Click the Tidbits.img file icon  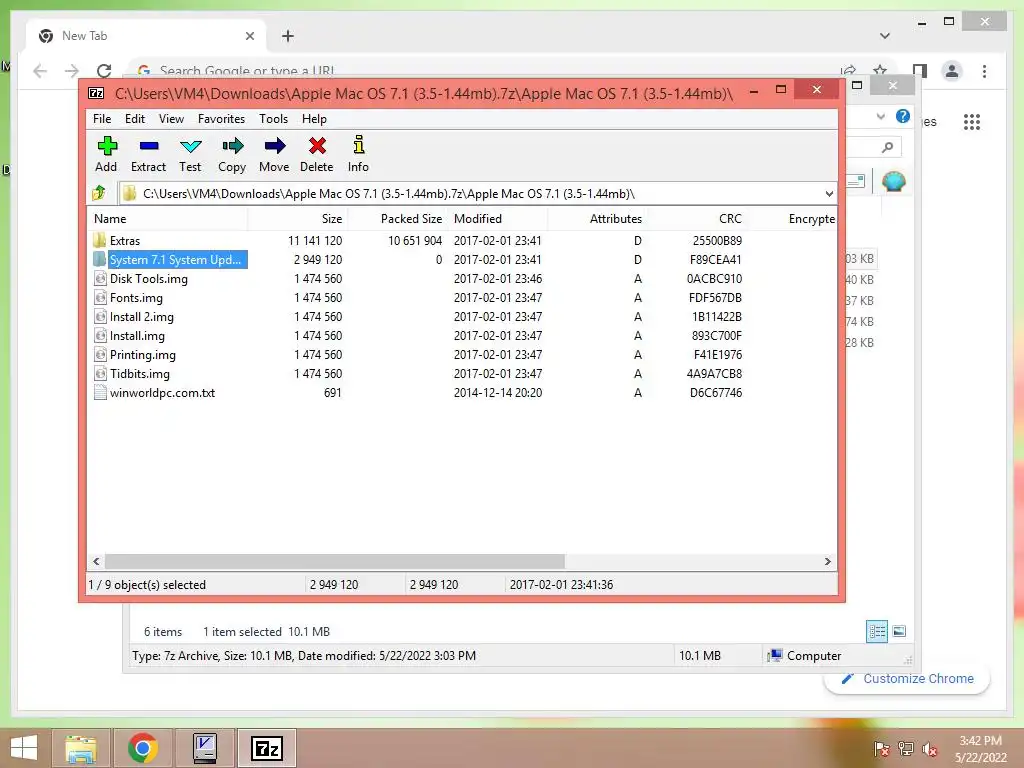[100, 373]
